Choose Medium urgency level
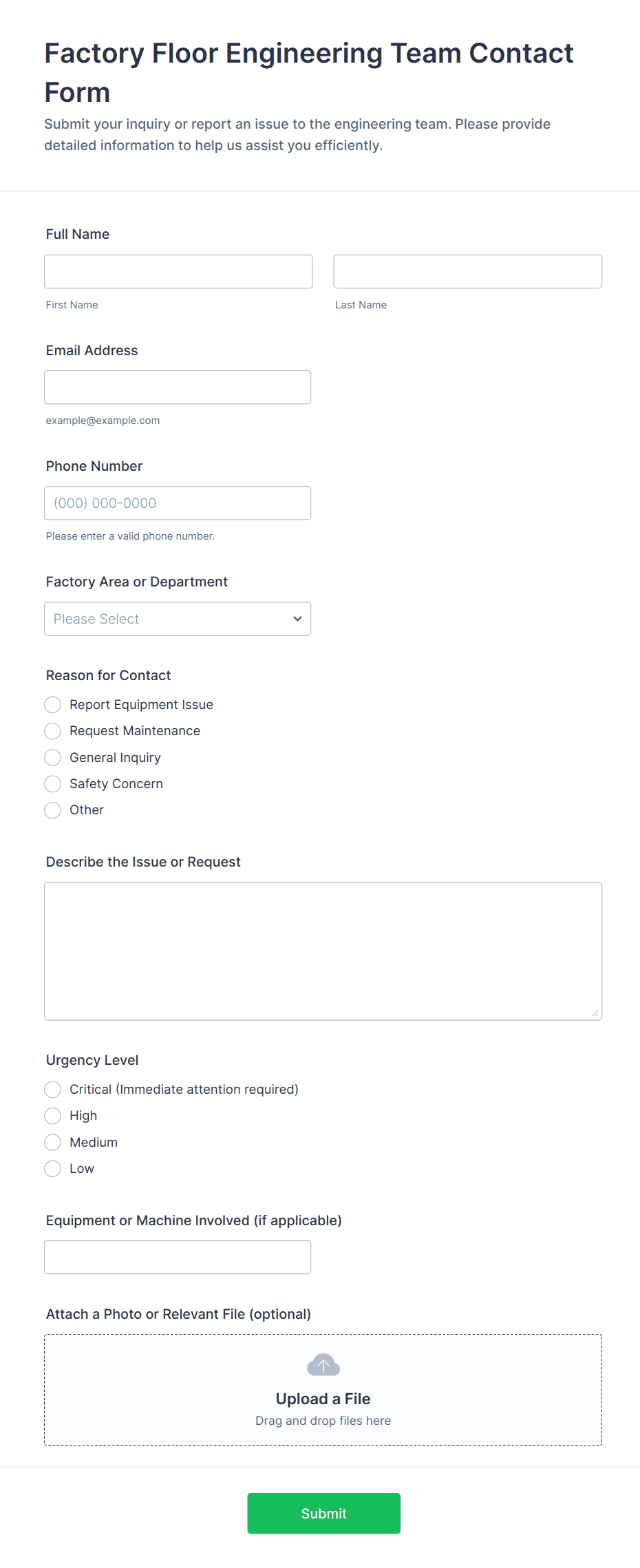This screenshot has height=1568, width=640. coord(53,1142)
